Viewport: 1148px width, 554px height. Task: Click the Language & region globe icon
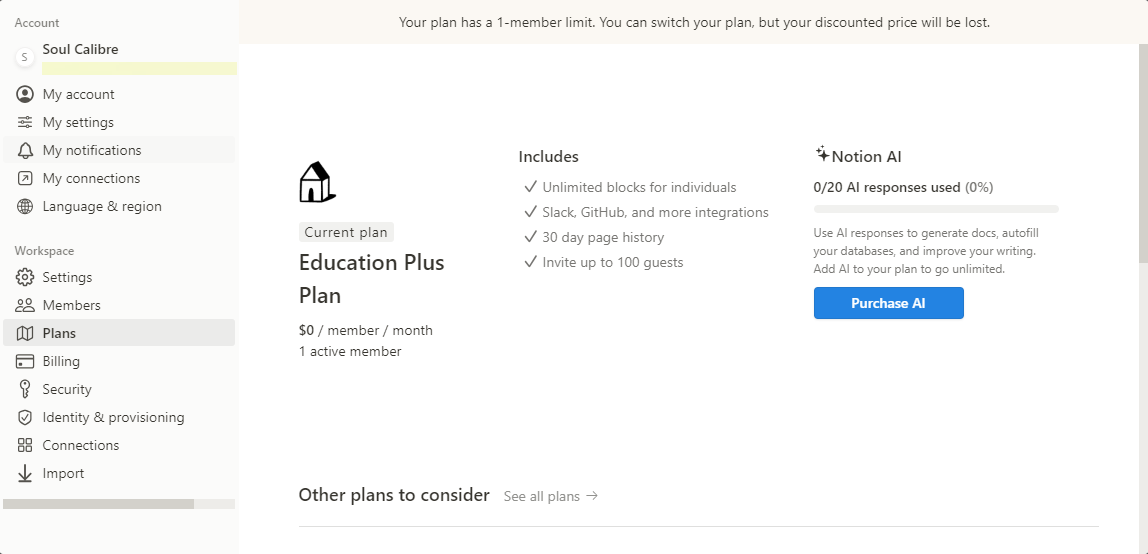pos(25,206)
